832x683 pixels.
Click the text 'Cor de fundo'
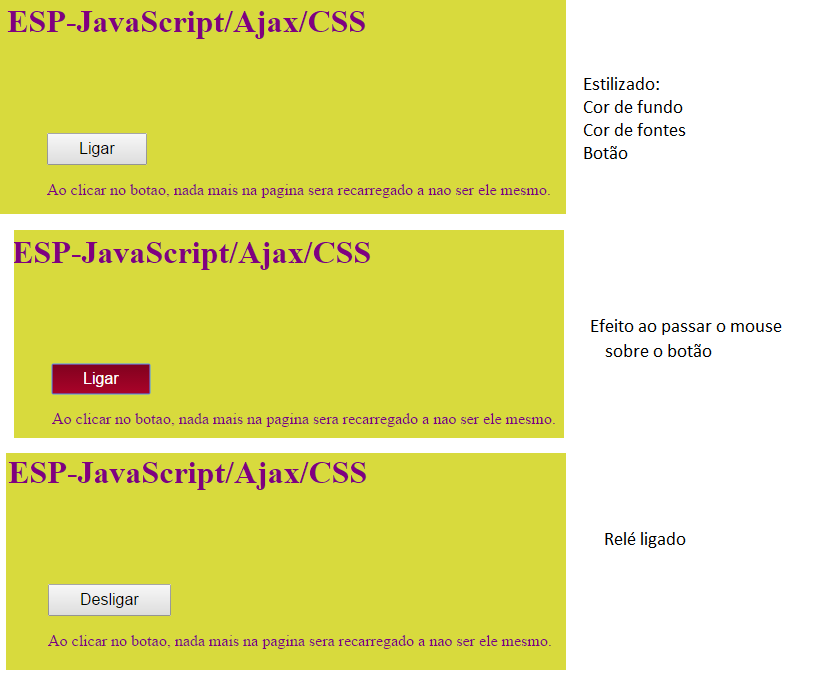[x=632, y=107]
